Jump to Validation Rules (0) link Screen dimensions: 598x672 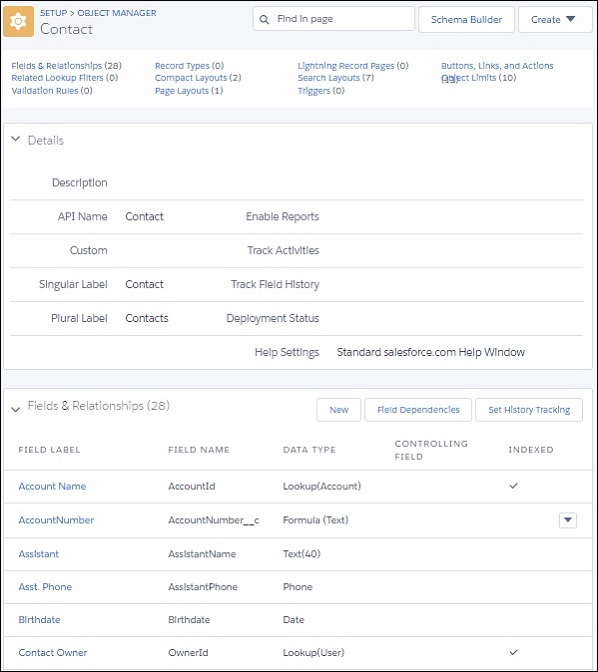pyautogui.click(x=52, y=90)
